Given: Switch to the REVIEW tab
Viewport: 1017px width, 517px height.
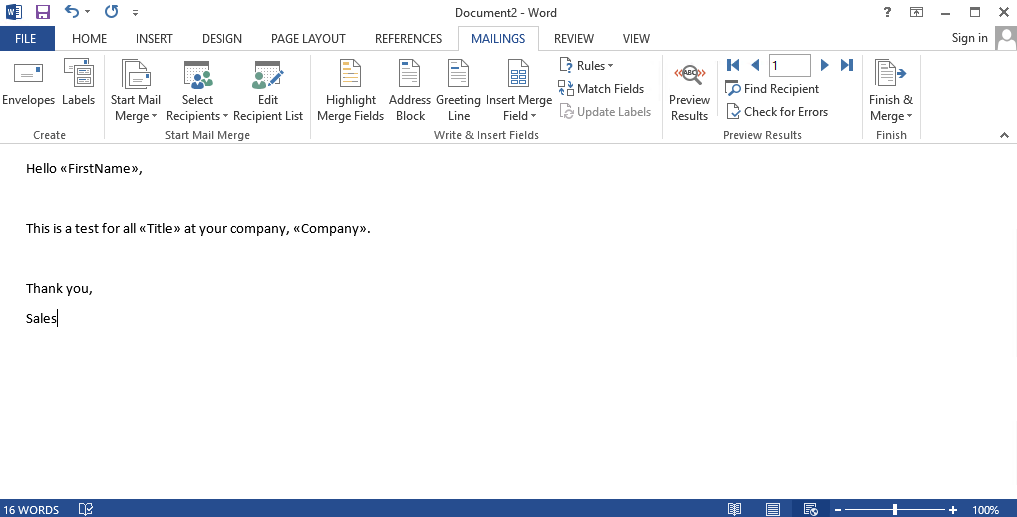Looking at the screenshot, I should (x=574, y=38).
